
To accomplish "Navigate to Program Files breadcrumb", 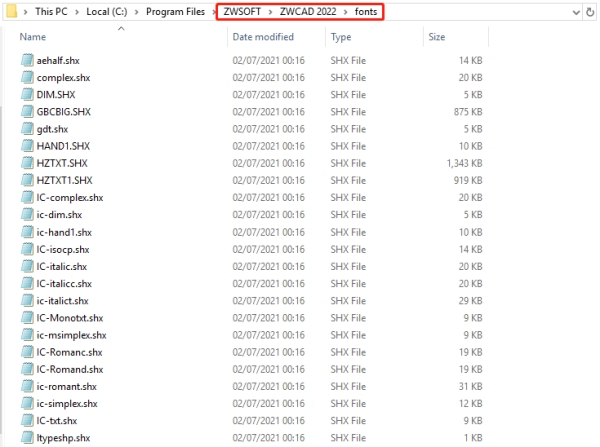I will click(175, 12).
